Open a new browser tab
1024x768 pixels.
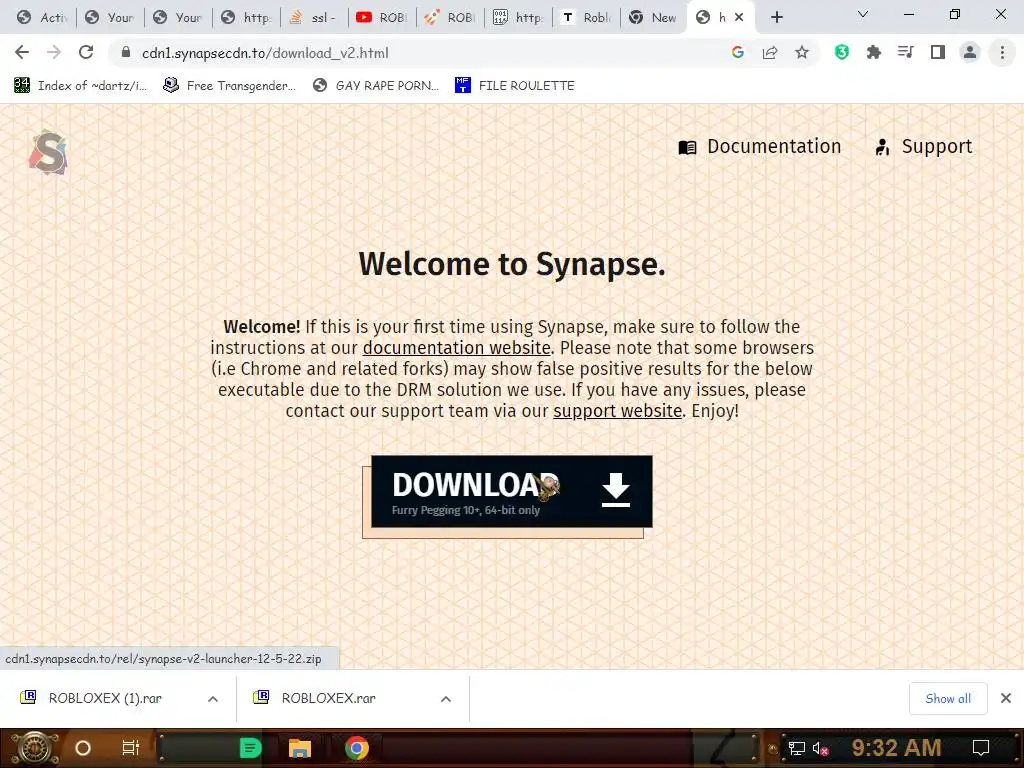point(776,17)
